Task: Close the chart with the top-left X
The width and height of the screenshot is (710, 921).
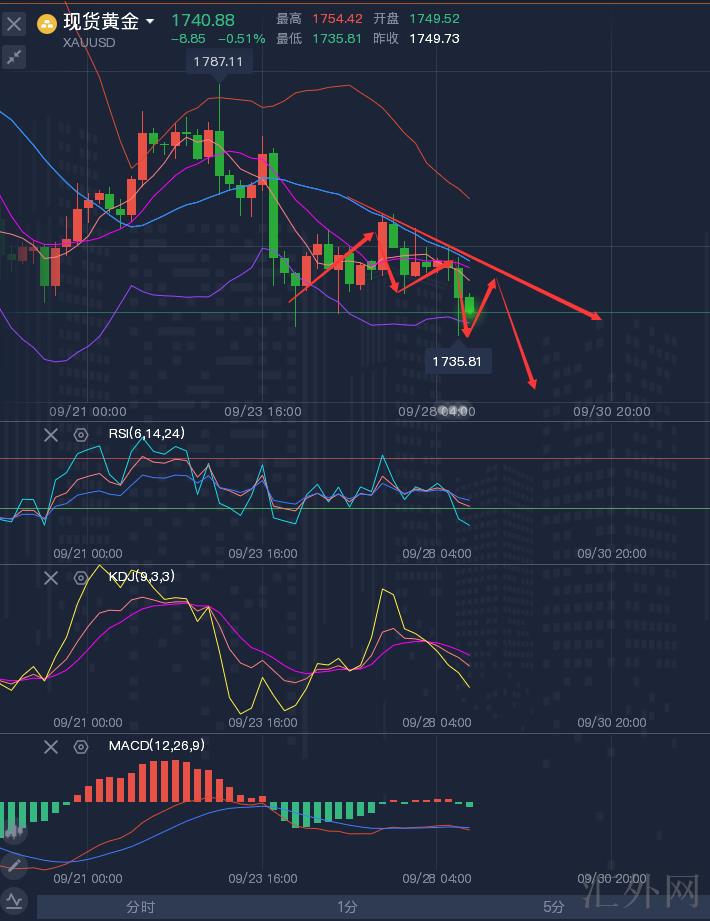Action: (14, 24)
